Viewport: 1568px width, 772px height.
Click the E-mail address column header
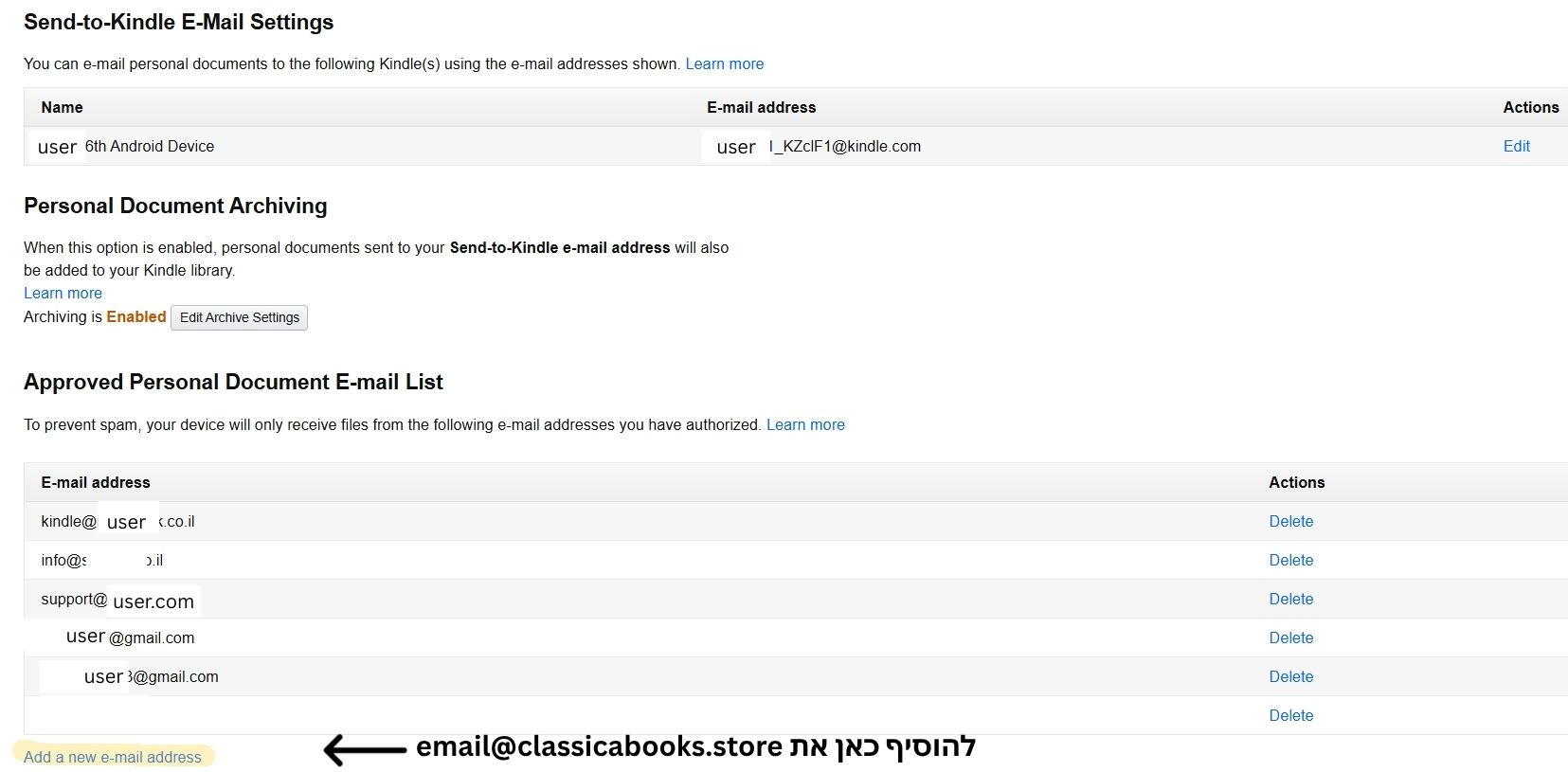click(x=761, y=107)
